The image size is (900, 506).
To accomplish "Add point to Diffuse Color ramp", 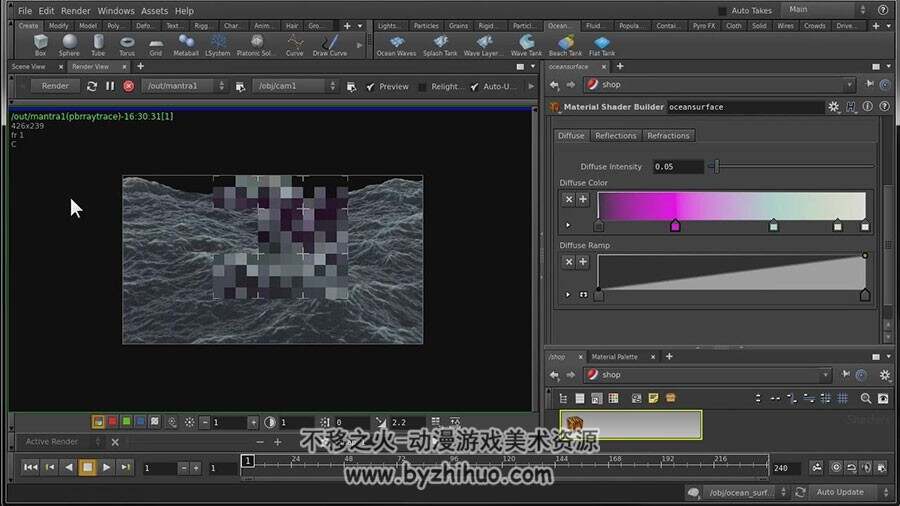I will (583, 200).
